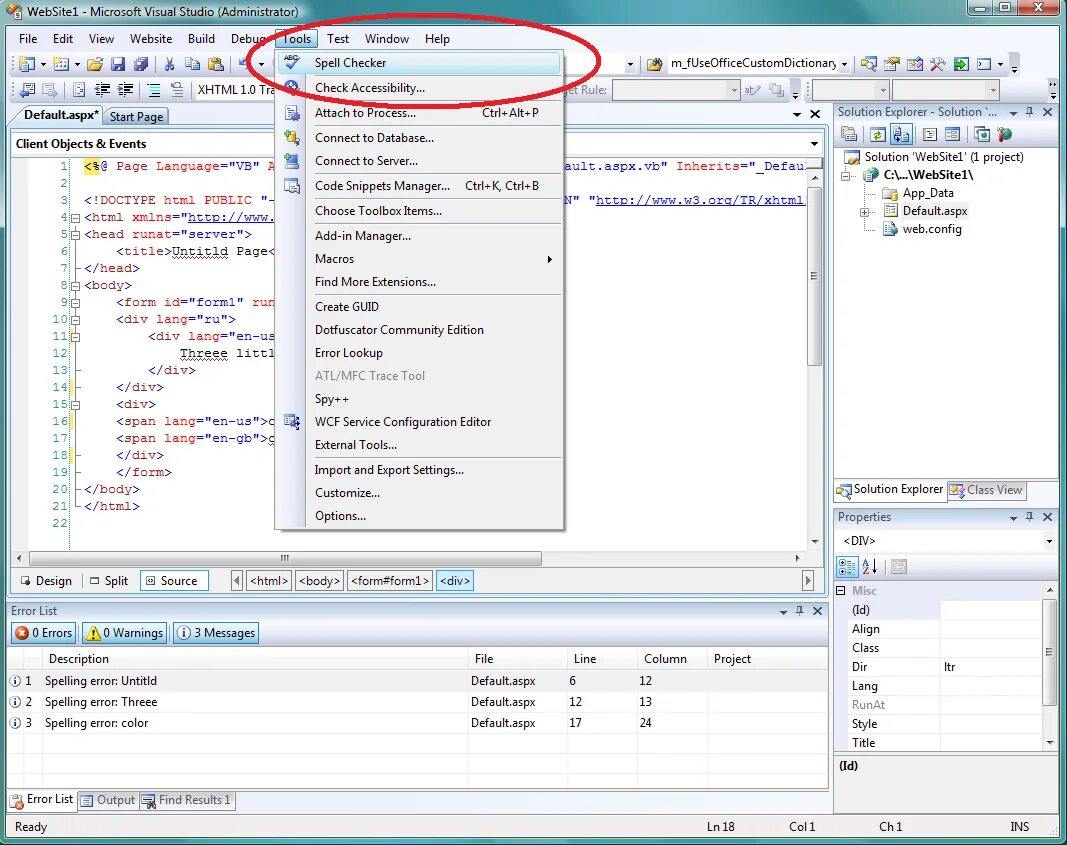Click the <html> tag navigator button
Image resolution: width=1067 pixels, height=845 pixels.
tap(269, 580)
